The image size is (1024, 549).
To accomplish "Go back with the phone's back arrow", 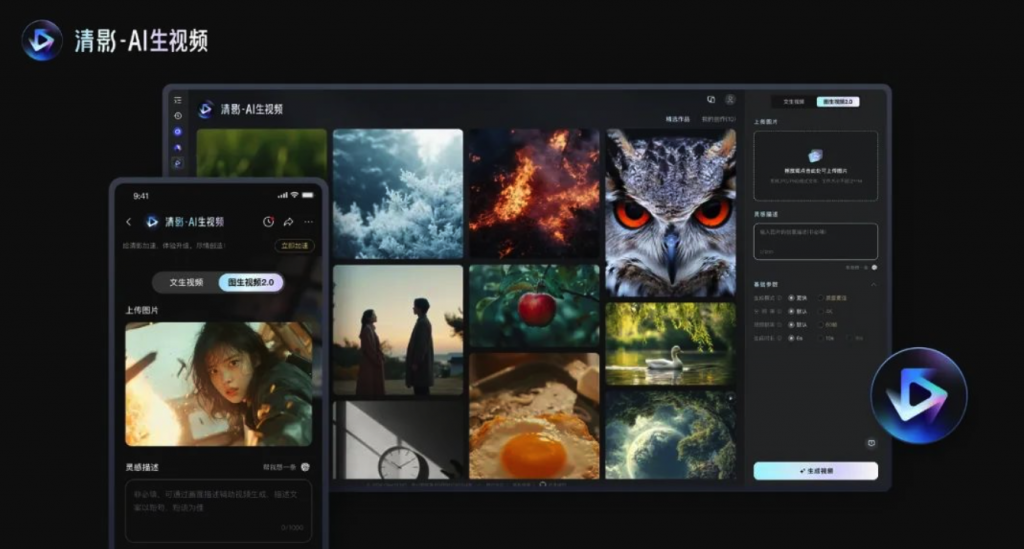I will click(129, 222).
